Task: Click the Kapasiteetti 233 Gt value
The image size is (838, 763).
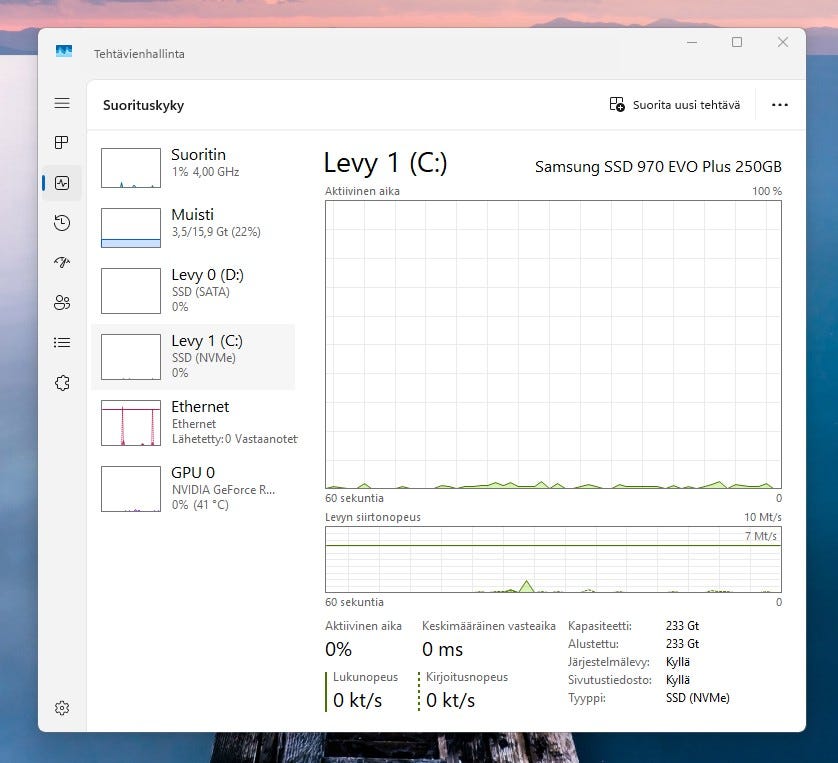Action: 682,626
